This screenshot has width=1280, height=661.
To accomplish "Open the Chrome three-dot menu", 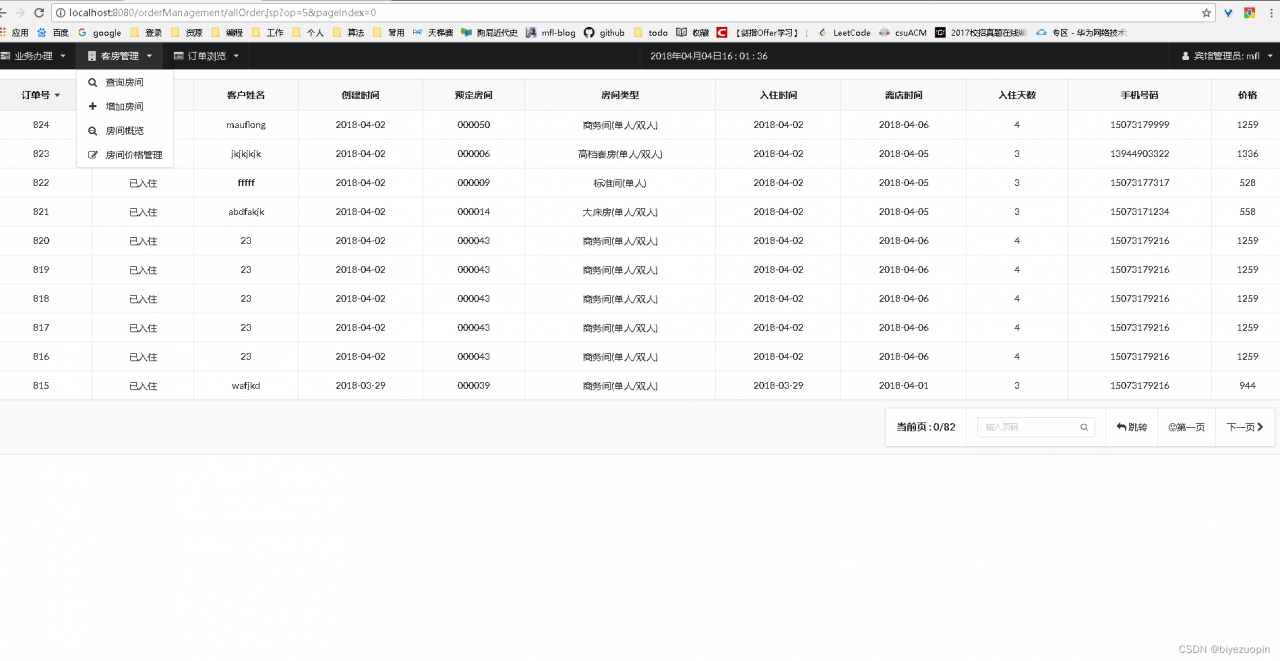I will pyautogui.click(x=1270, y=13).
